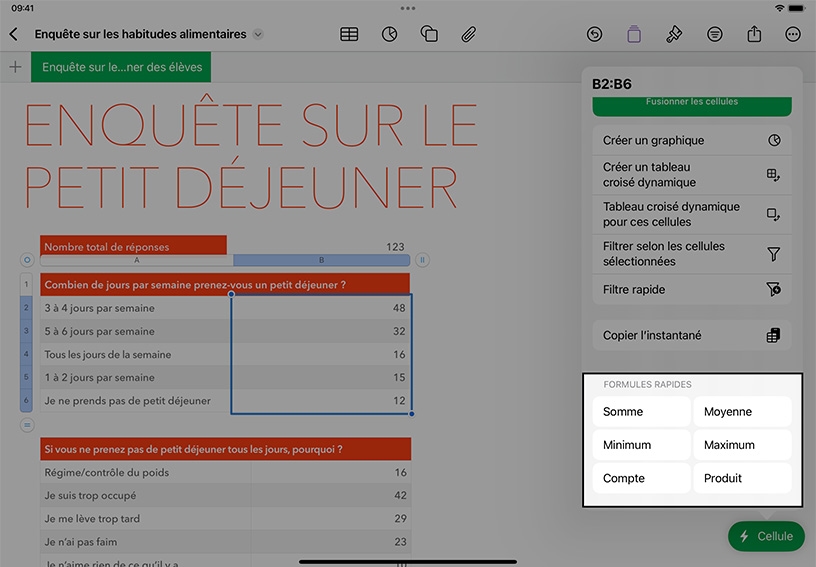816x567 pixels.
Task: Open the document title dropdown chevron
Action: click(x=258, y=34)
